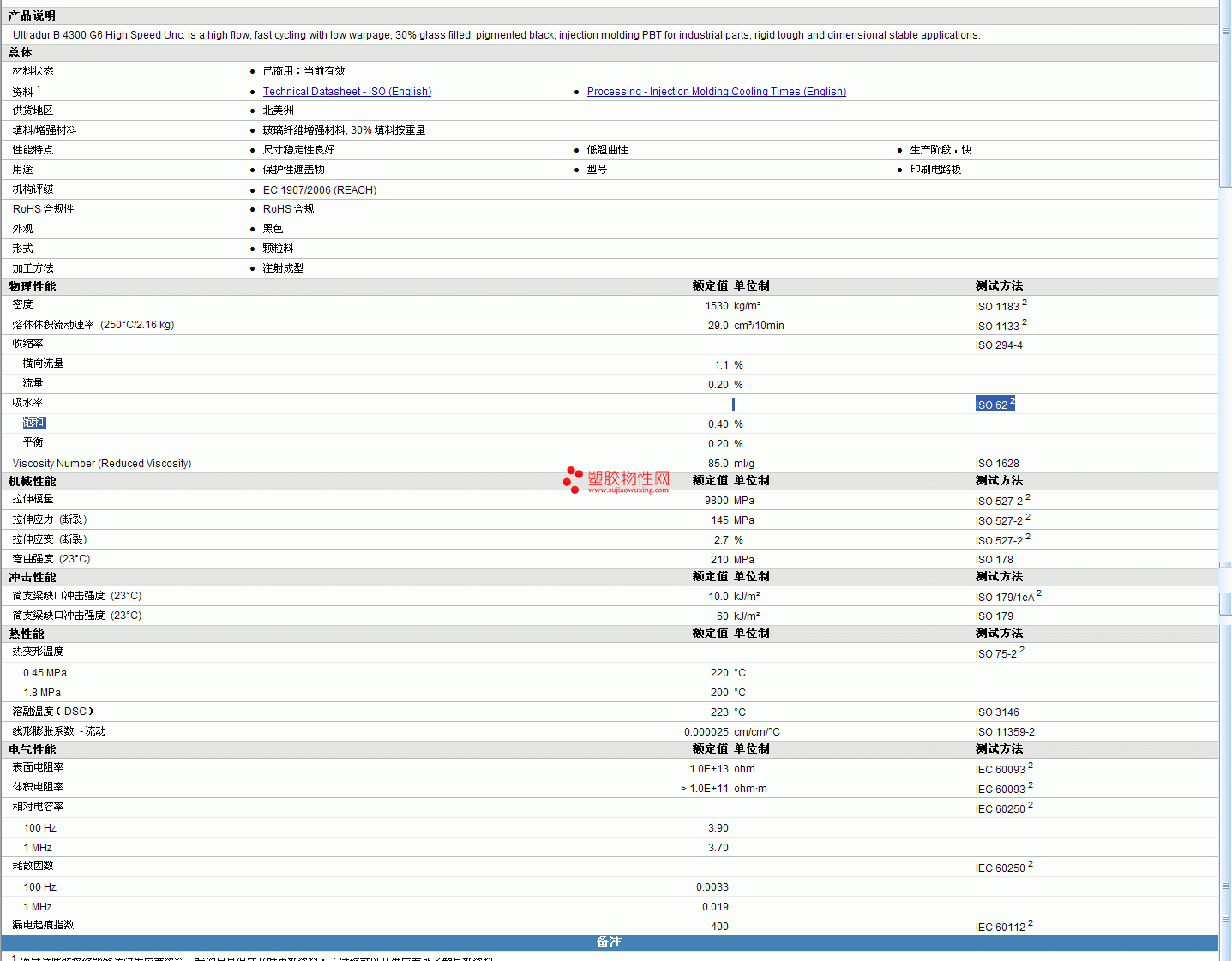1232x961 pixels.
Task: Click EC 1907/2006 (REACH) rating text
Action: 320,190
